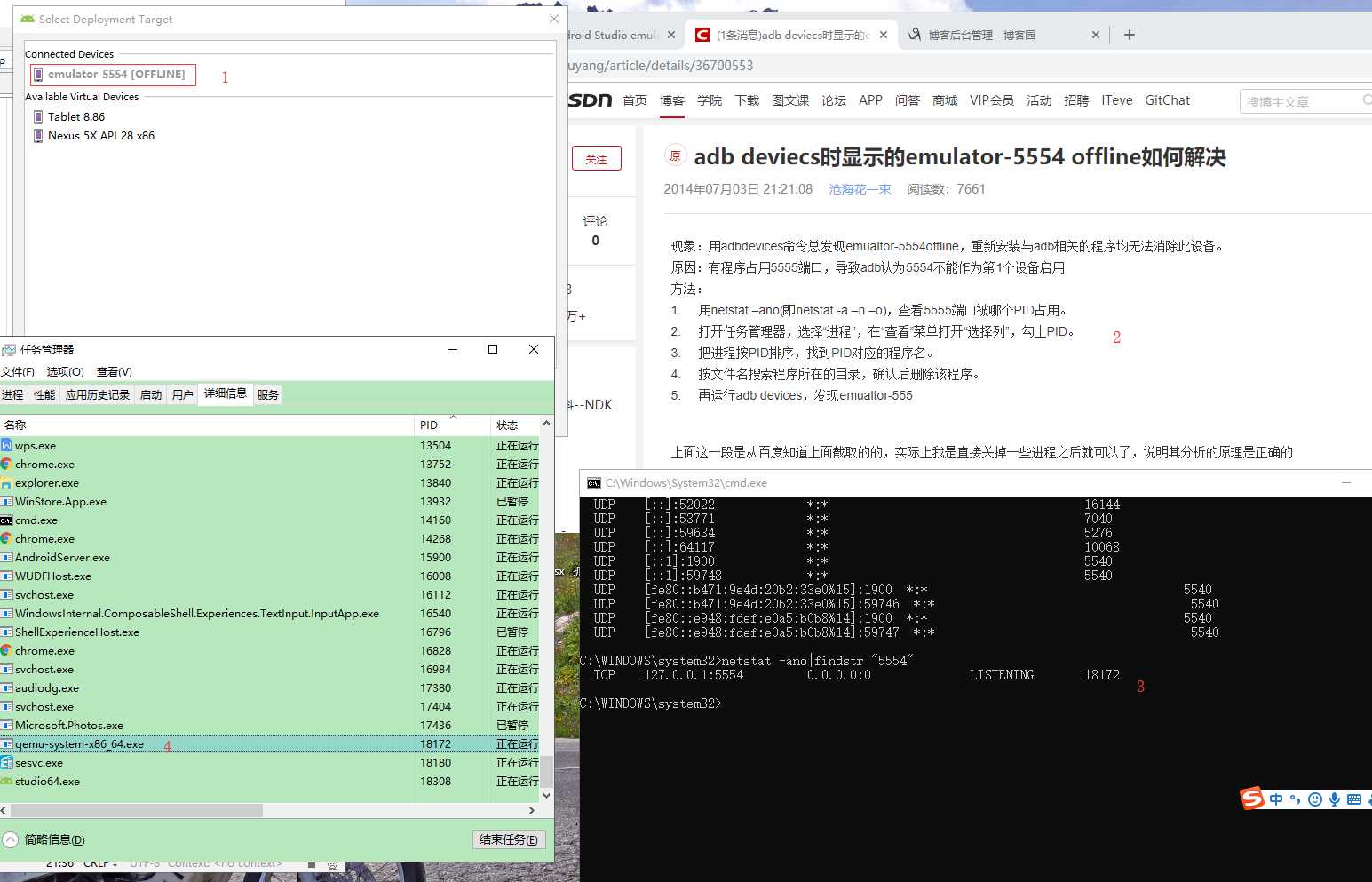Click the search icon in CSDN search box
The height and width of the screenshot is (882, 1372).
pos(1367,100)
